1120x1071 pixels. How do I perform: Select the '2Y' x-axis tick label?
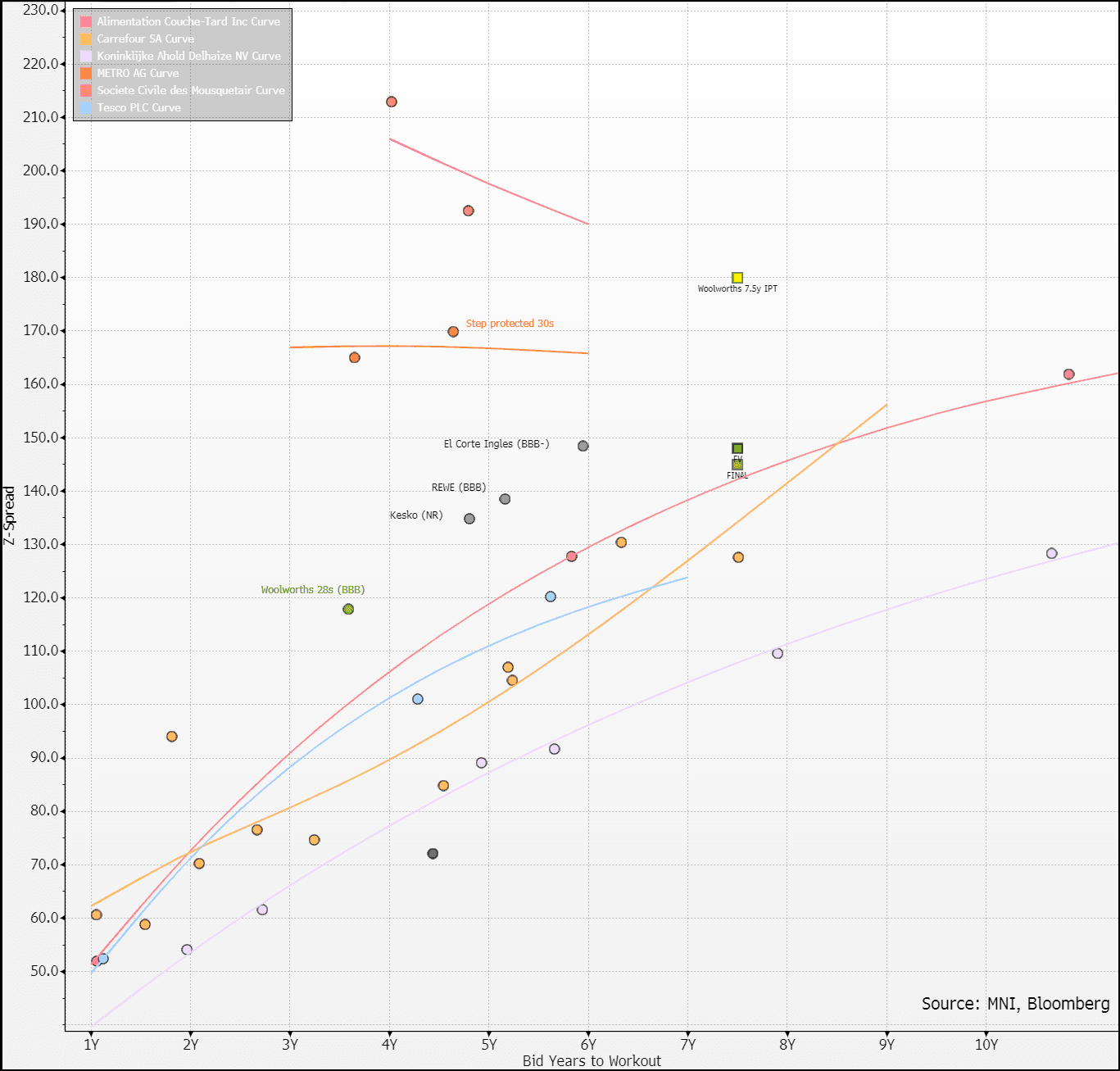pos(191,1045)
